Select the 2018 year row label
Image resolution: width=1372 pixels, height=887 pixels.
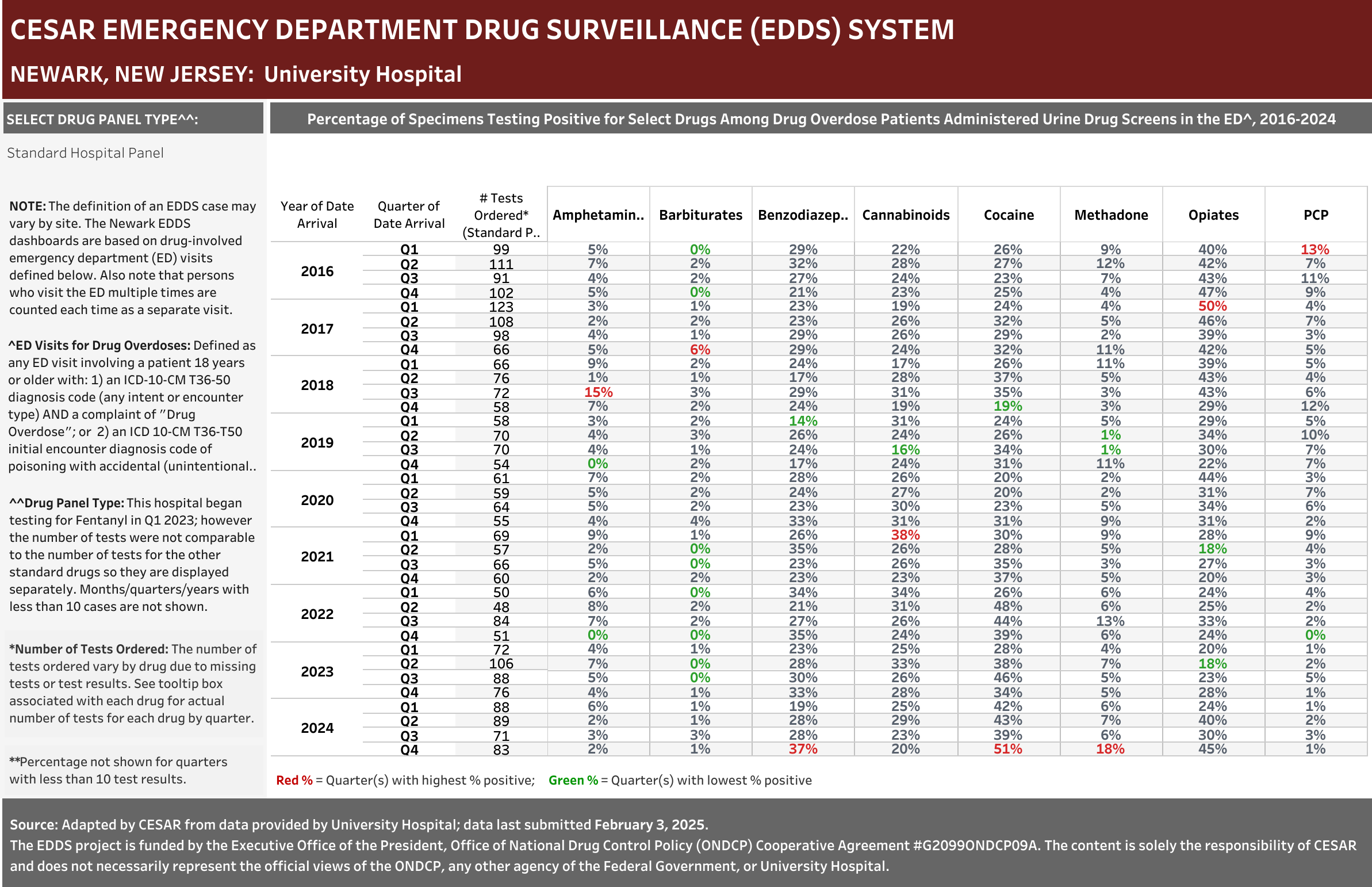coord(317,385)
